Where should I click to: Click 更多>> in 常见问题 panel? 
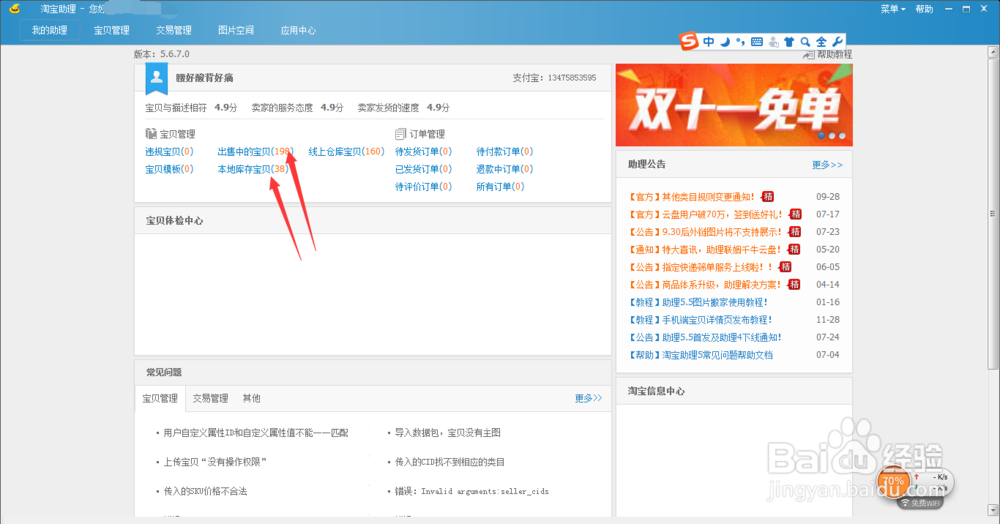click(x=588, y=398)
